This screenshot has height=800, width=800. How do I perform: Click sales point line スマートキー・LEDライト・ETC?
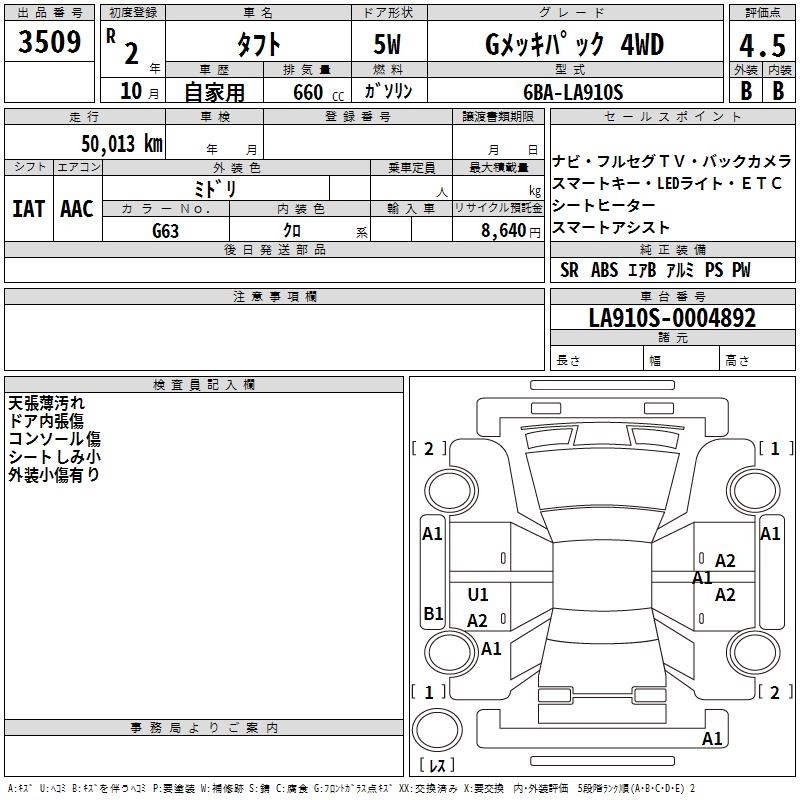(667, 183)
